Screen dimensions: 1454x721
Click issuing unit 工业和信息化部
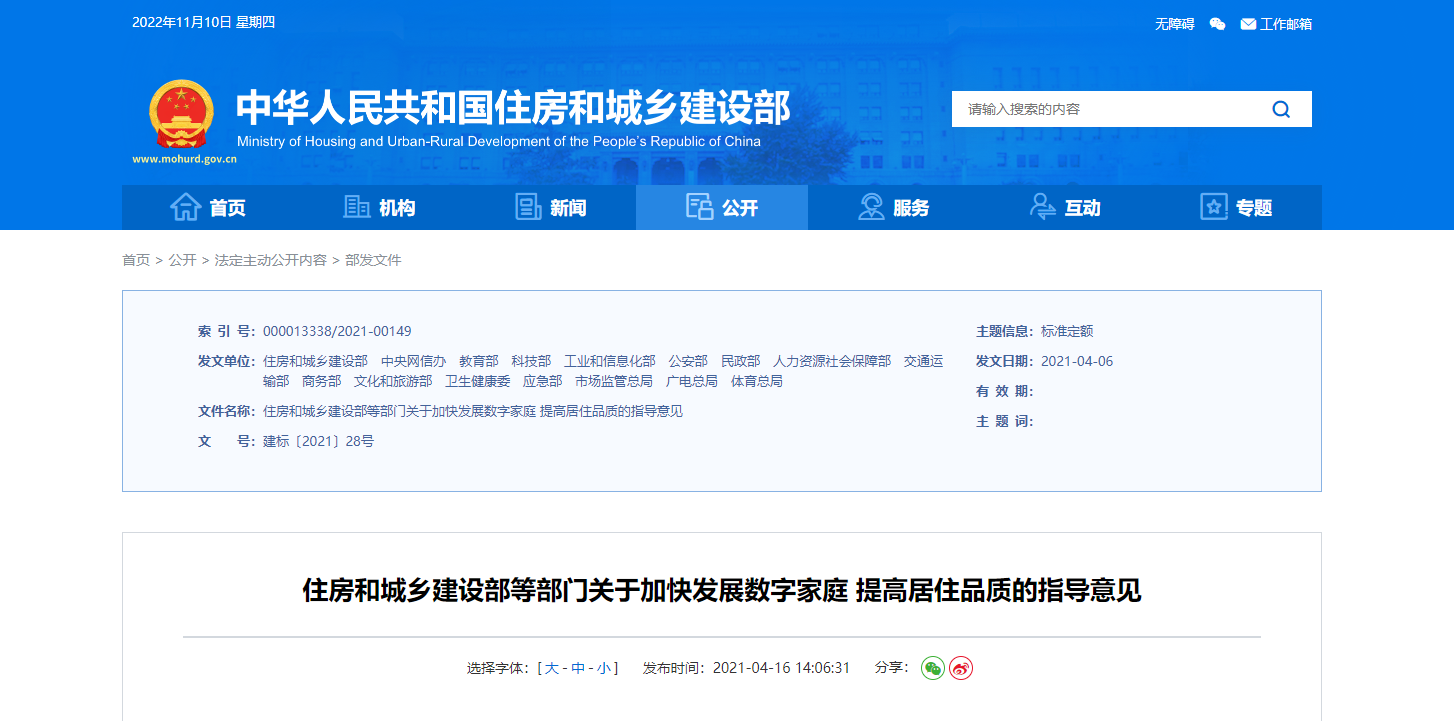(x=610, y=361)
